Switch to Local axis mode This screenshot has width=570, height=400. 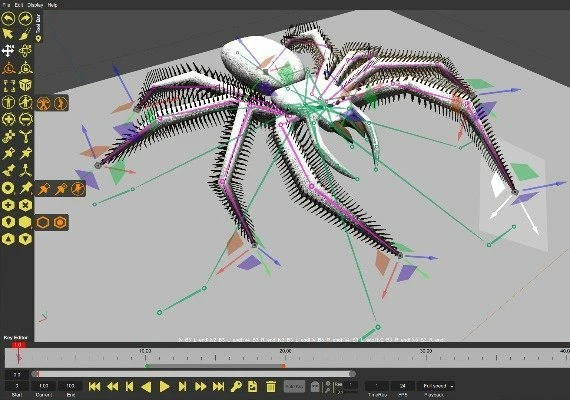pyautogui.click(x=8, y=68)
